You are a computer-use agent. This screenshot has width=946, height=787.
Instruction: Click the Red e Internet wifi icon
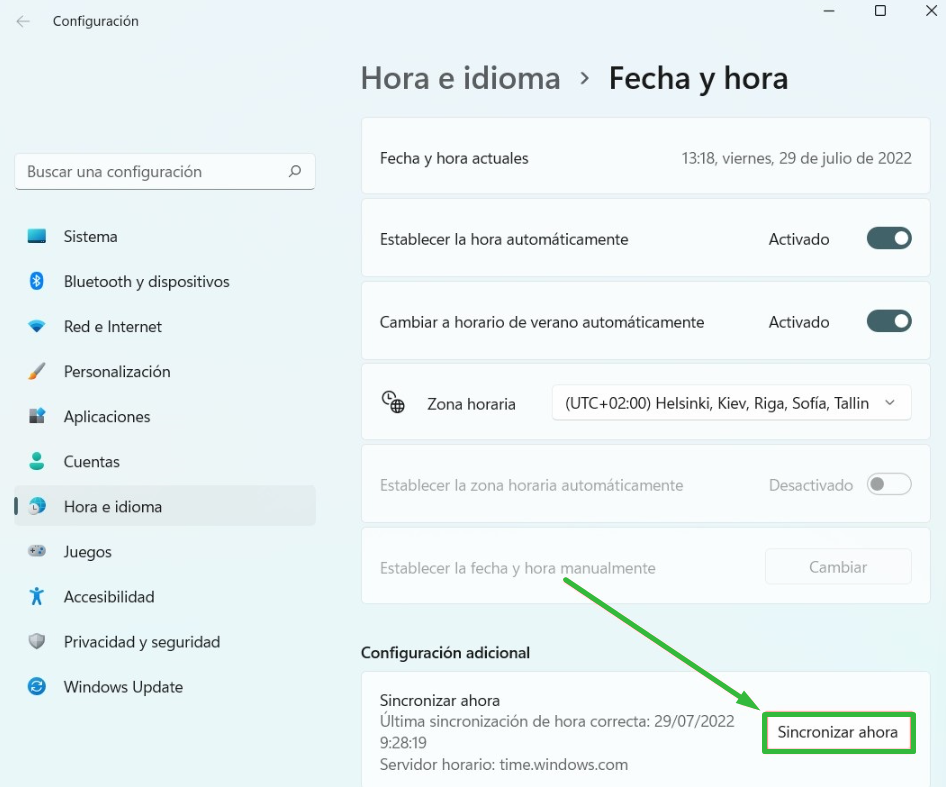click(x=37, y=327)
